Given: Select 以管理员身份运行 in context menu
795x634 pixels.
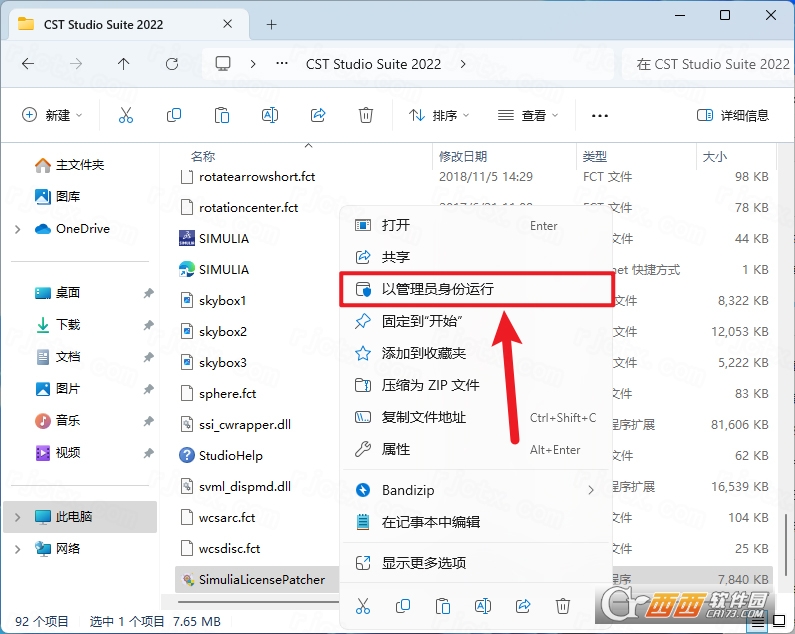Looking at the screenshot, I should (x=476, y=289).
